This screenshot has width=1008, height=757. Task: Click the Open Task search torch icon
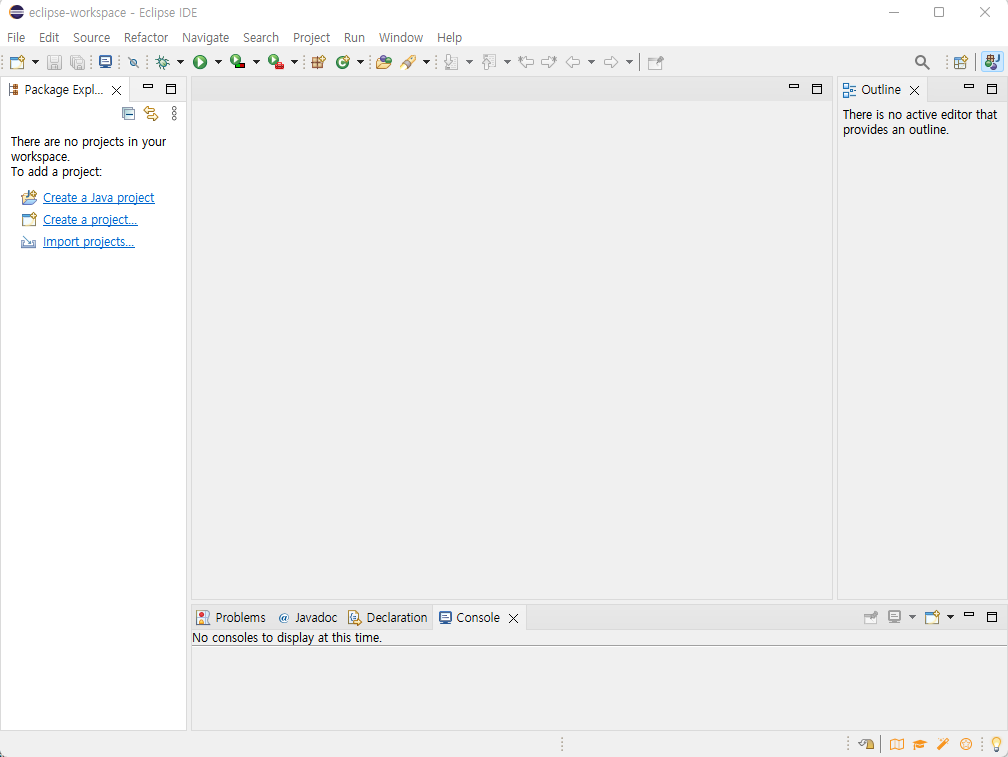coord(408,62)
